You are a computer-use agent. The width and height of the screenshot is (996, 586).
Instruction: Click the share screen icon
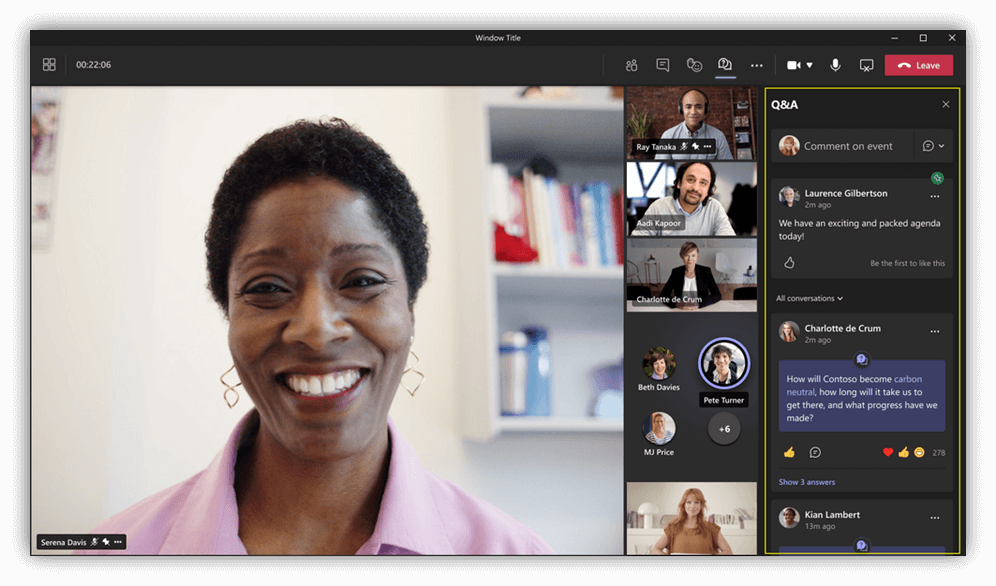tap(866, 65)
